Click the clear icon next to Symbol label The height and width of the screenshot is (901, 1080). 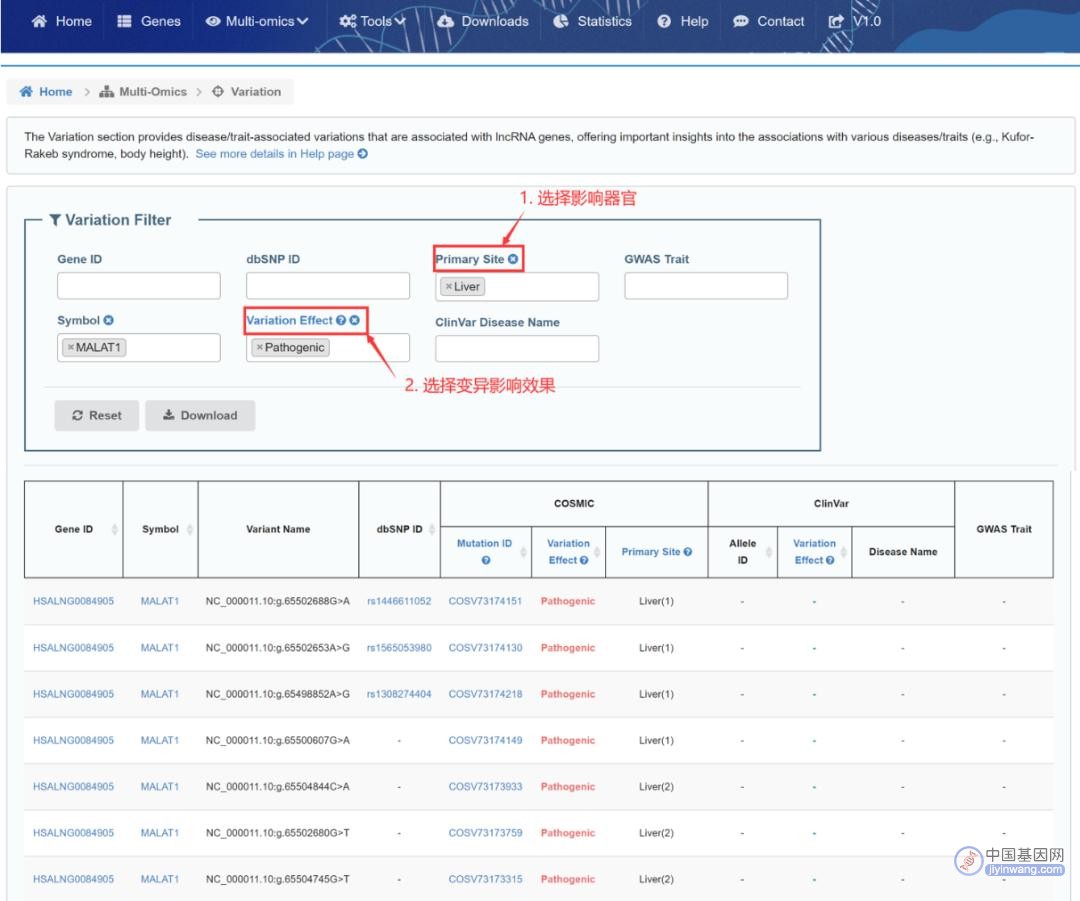pyautogui.click(x=109, y=320)
